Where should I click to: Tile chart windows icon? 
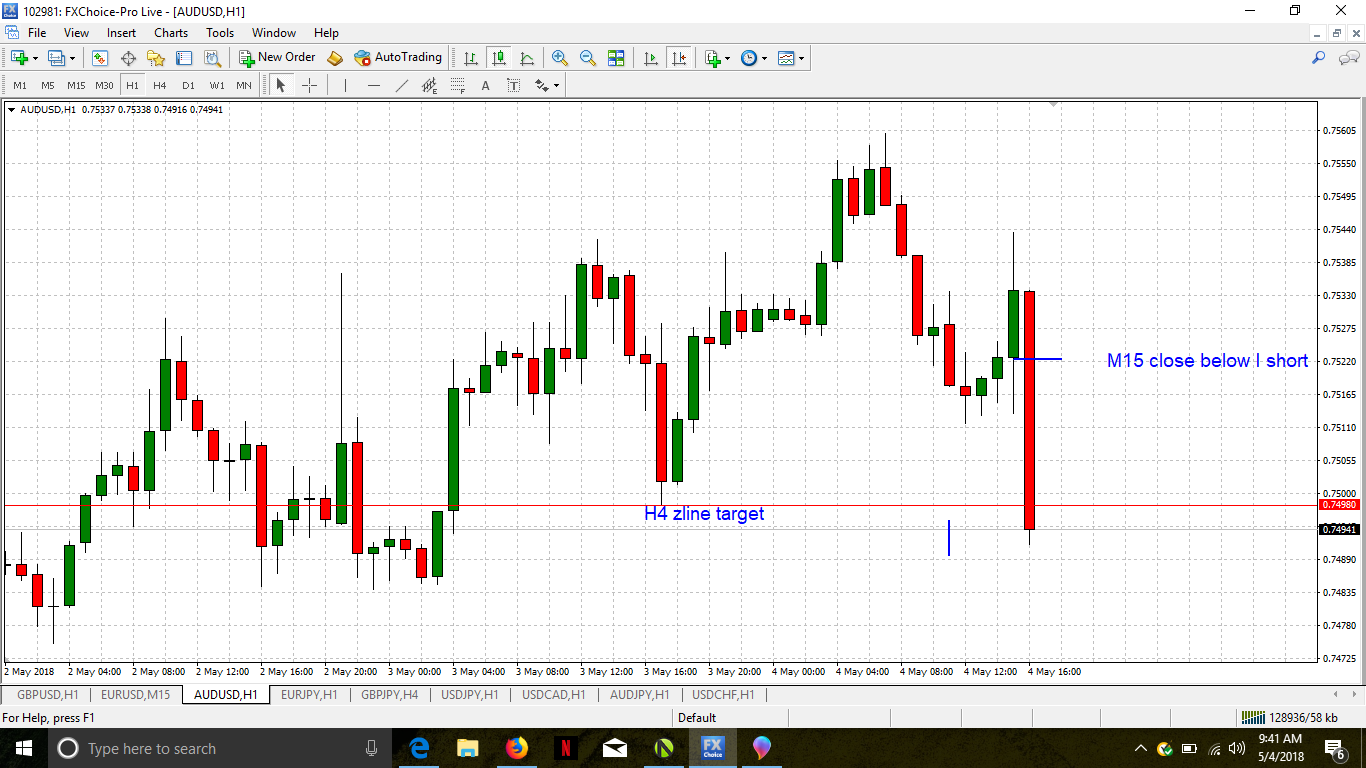tap(616, 58)
